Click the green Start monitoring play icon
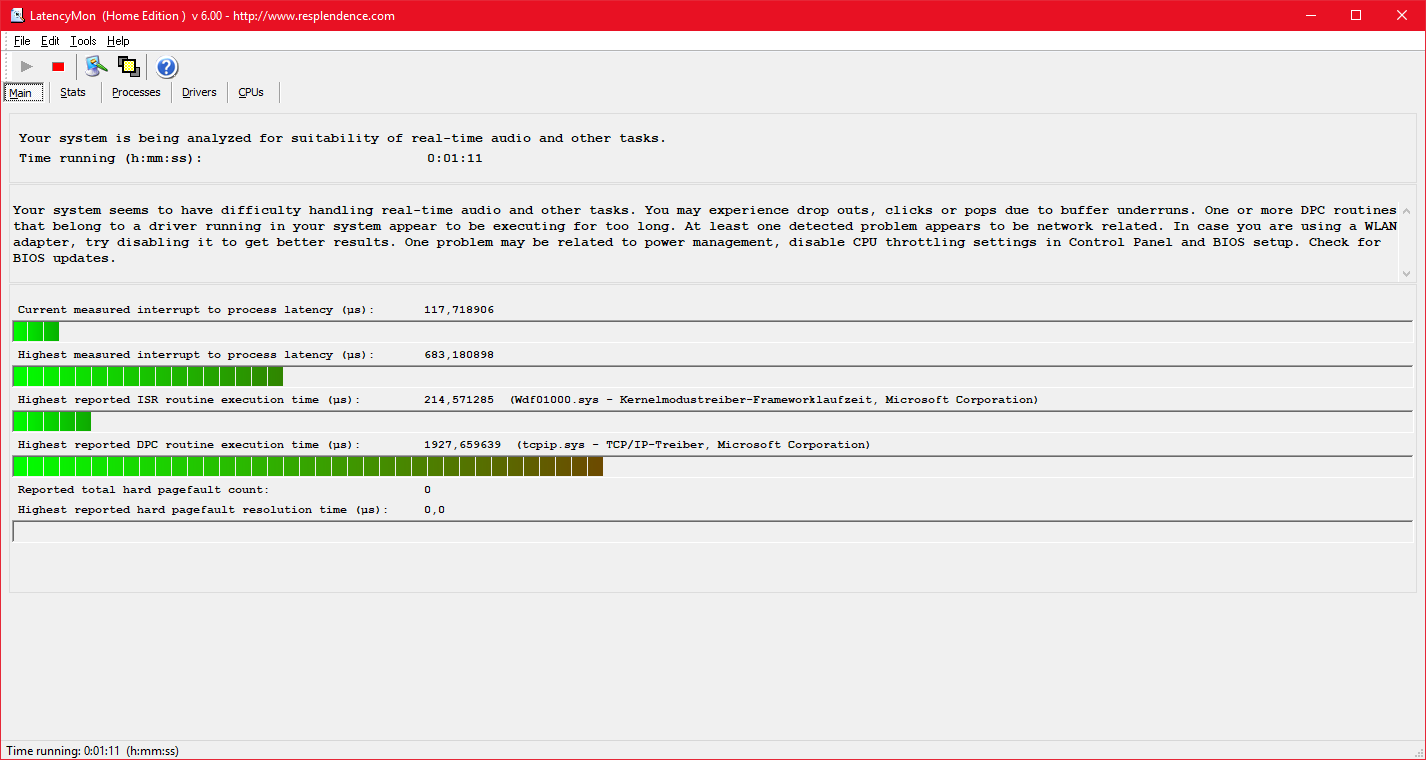This screenshot has width=1426, height=760. (x=27, y=67)
